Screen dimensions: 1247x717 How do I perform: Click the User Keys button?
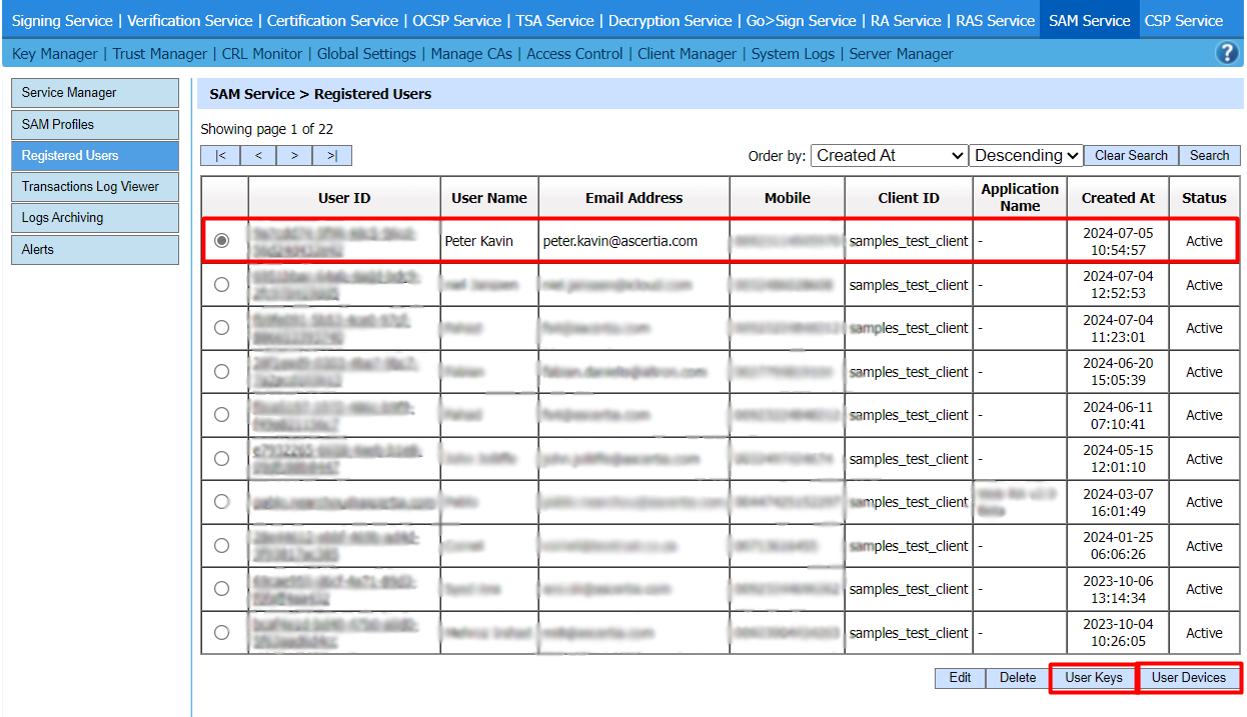click(1093, 678)
